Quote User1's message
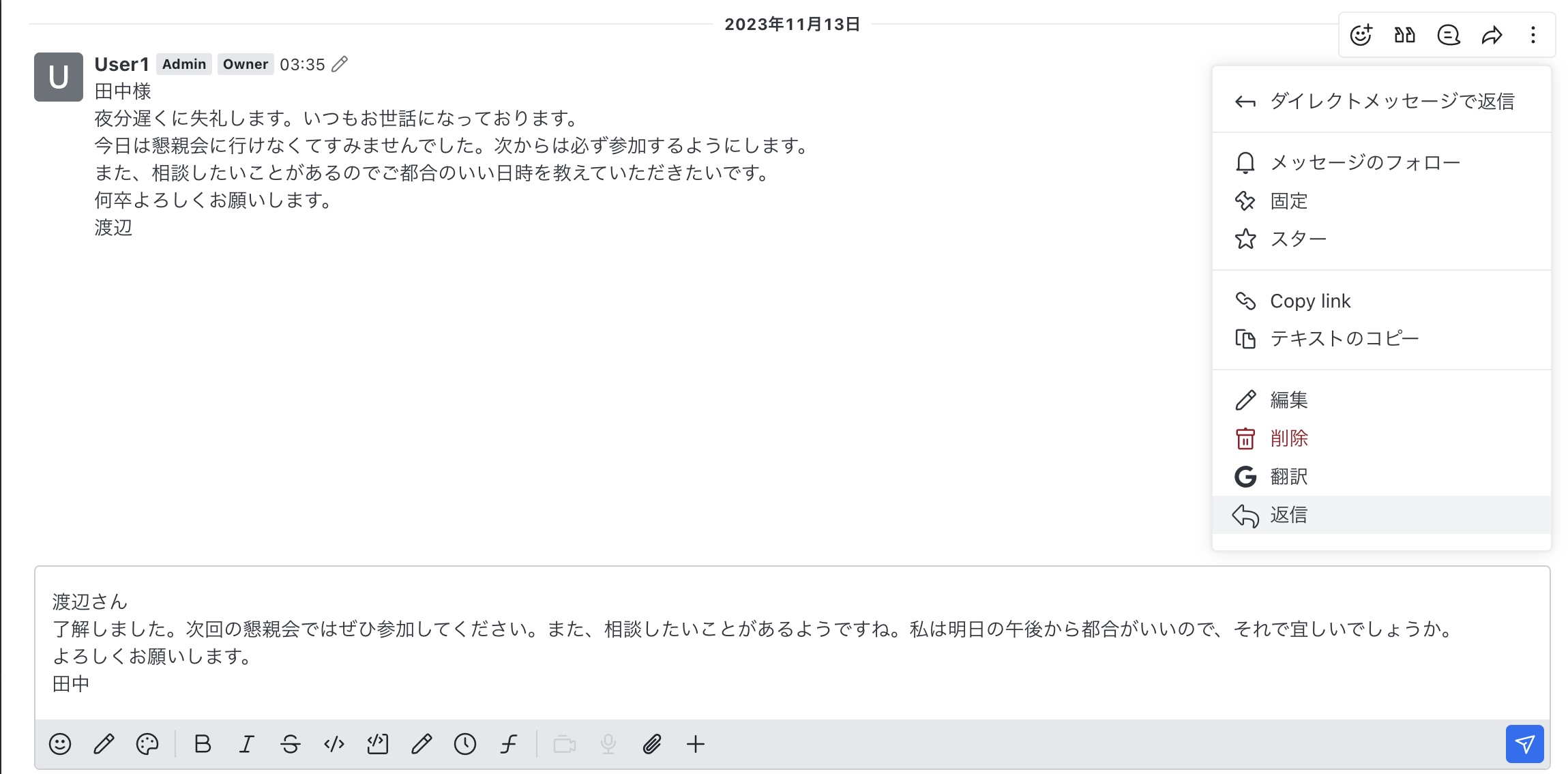 click(x=1406, y=34)
